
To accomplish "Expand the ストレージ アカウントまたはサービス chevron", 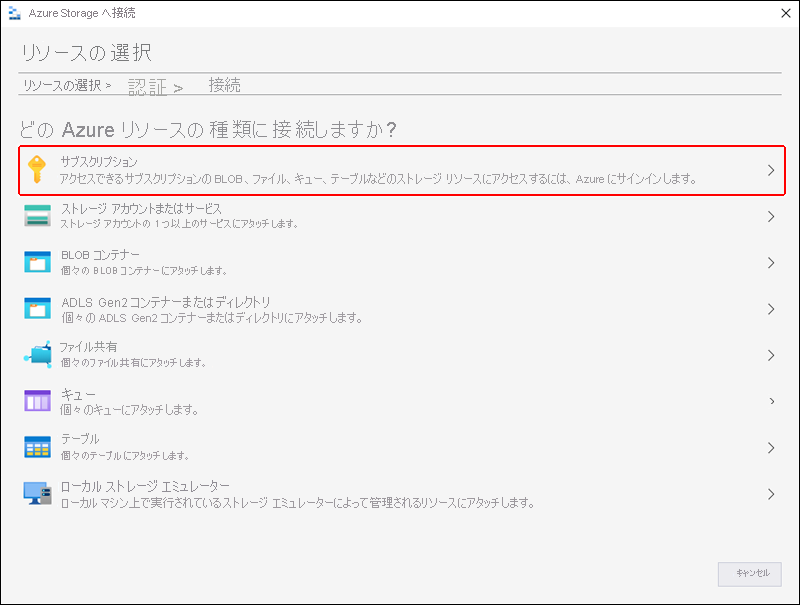I will click(x=771, y=216).
